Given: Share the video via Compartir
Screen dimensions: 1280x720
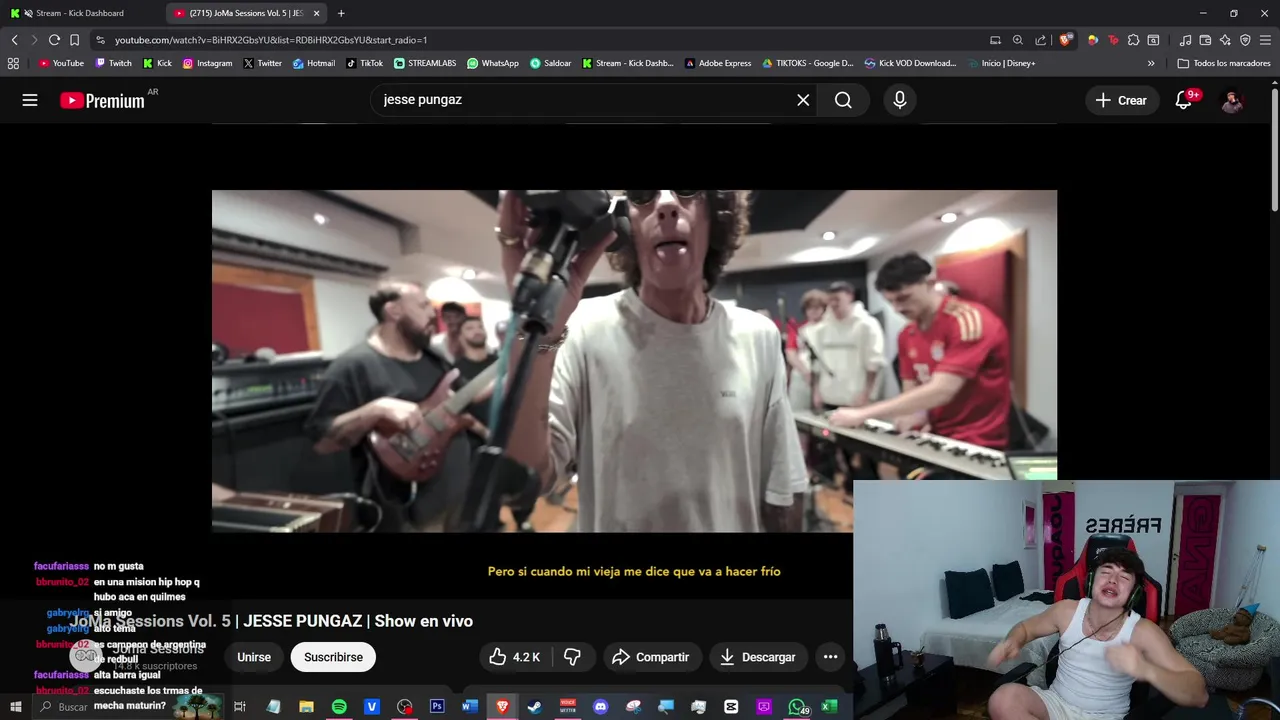Looking at the screenshot, I should (x=651, y=657).
